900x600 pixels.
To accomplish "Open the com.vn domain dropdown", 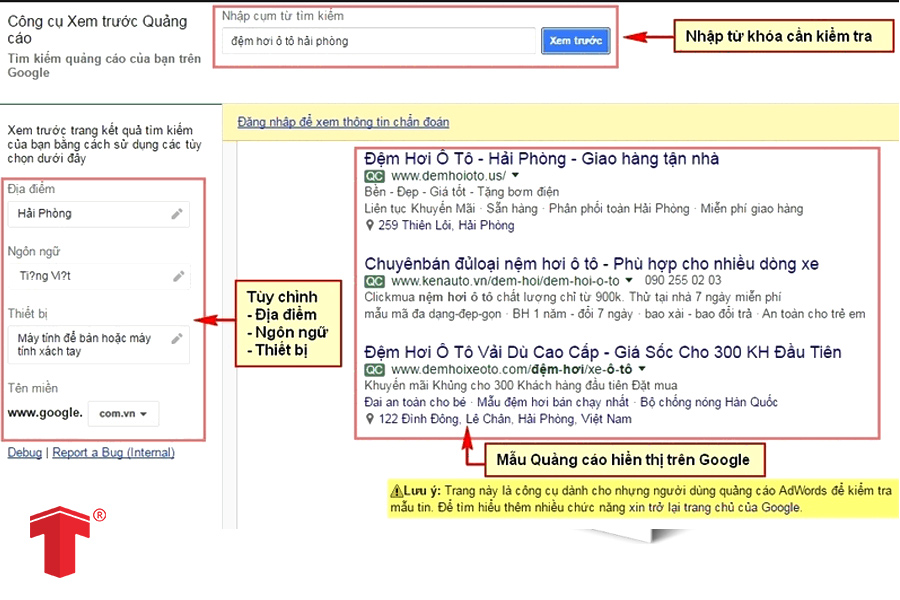I will 123,413.
